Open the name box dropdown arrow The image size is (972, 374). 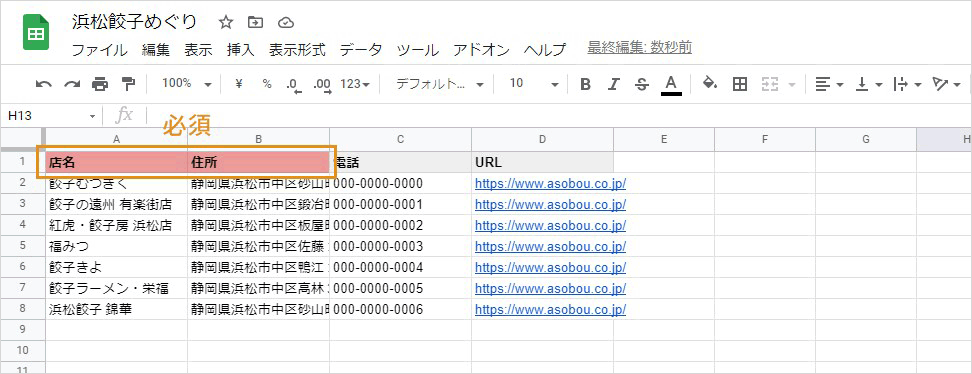(x=92, y=116)
